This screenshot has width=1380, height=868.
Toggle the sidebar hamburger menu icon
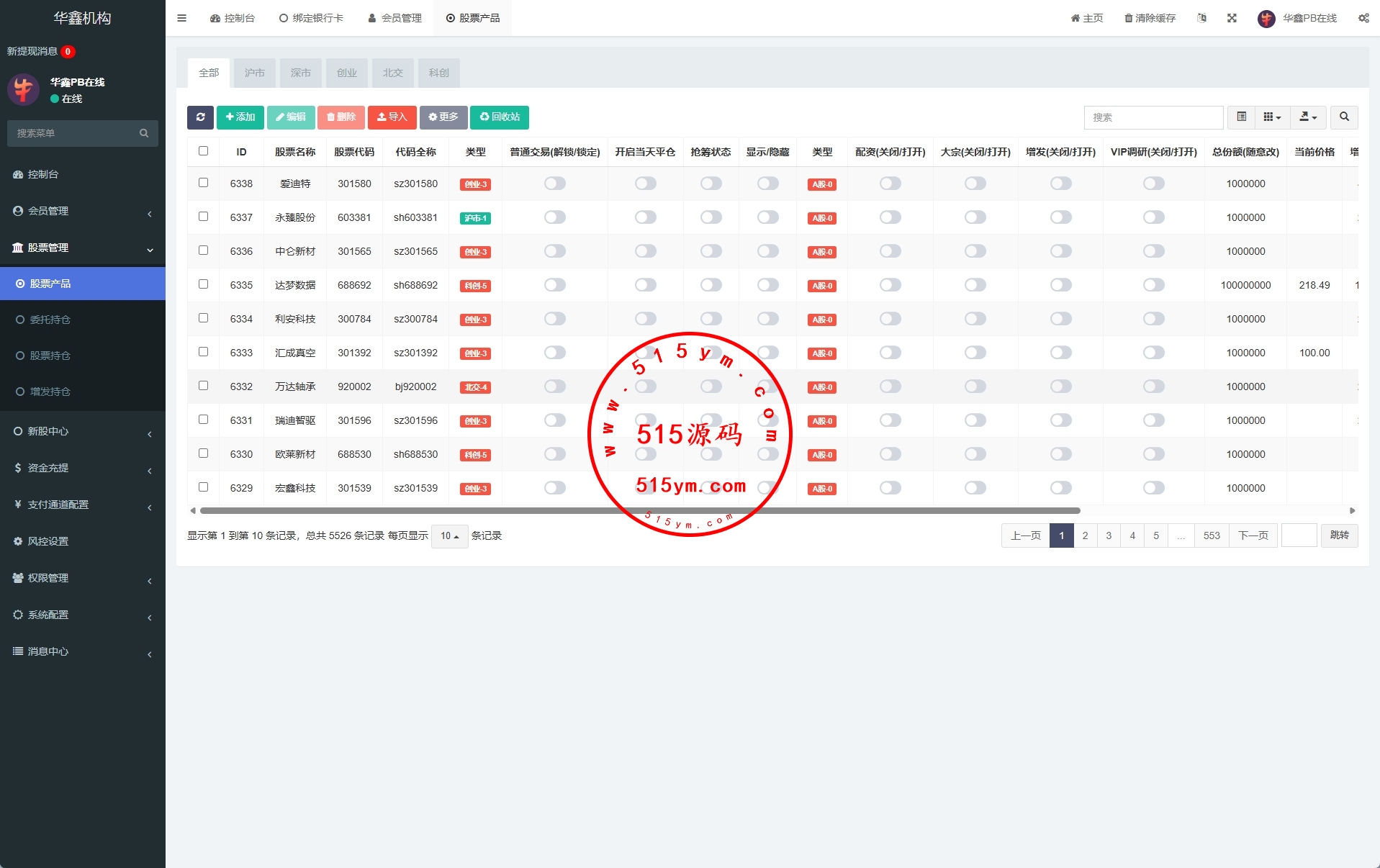(181, 18)
